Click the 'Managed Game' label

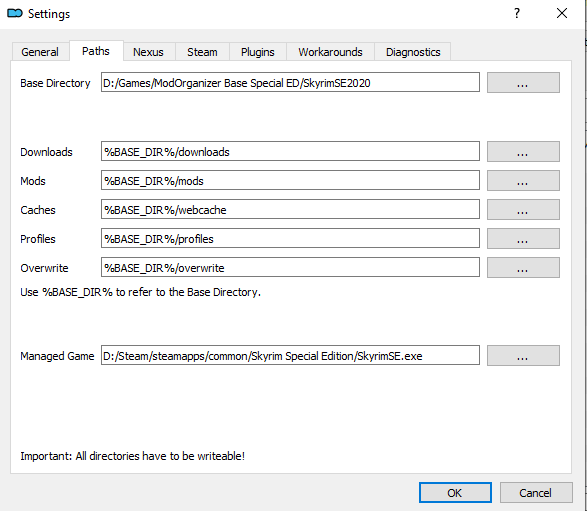pos(57,356)
